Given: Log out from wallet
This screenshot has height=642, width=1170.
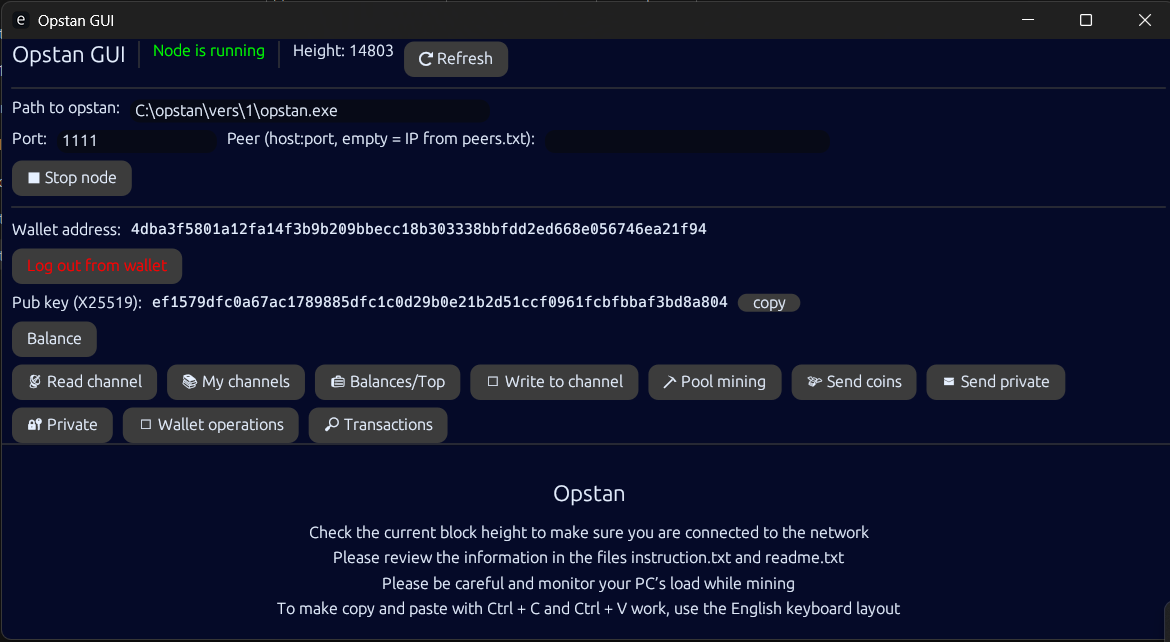Looking at the screenshot, I should [97, 266].
